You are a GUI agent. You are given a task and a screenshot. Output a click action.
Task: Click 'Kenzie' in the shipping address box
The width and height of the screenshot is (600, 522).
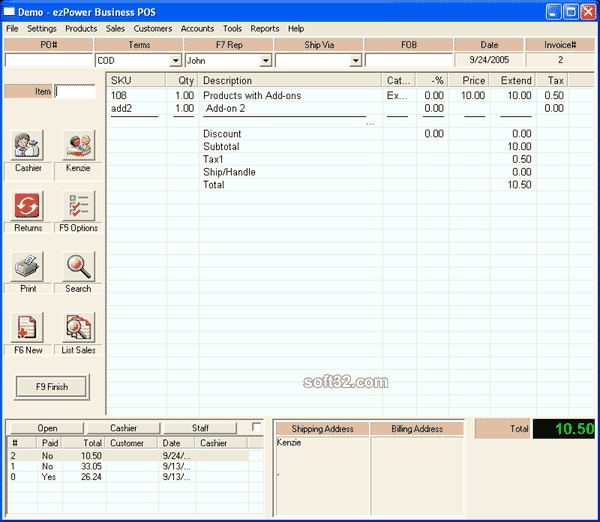(x=289, y=443)
